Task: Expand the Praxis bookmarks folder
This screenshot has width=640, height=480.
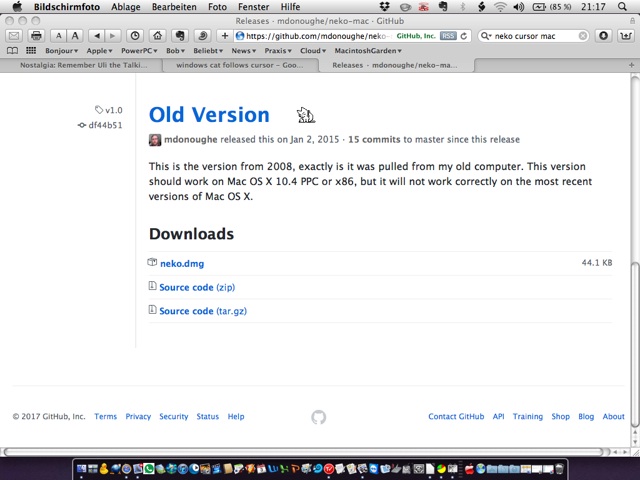Action: click(278, 51)
